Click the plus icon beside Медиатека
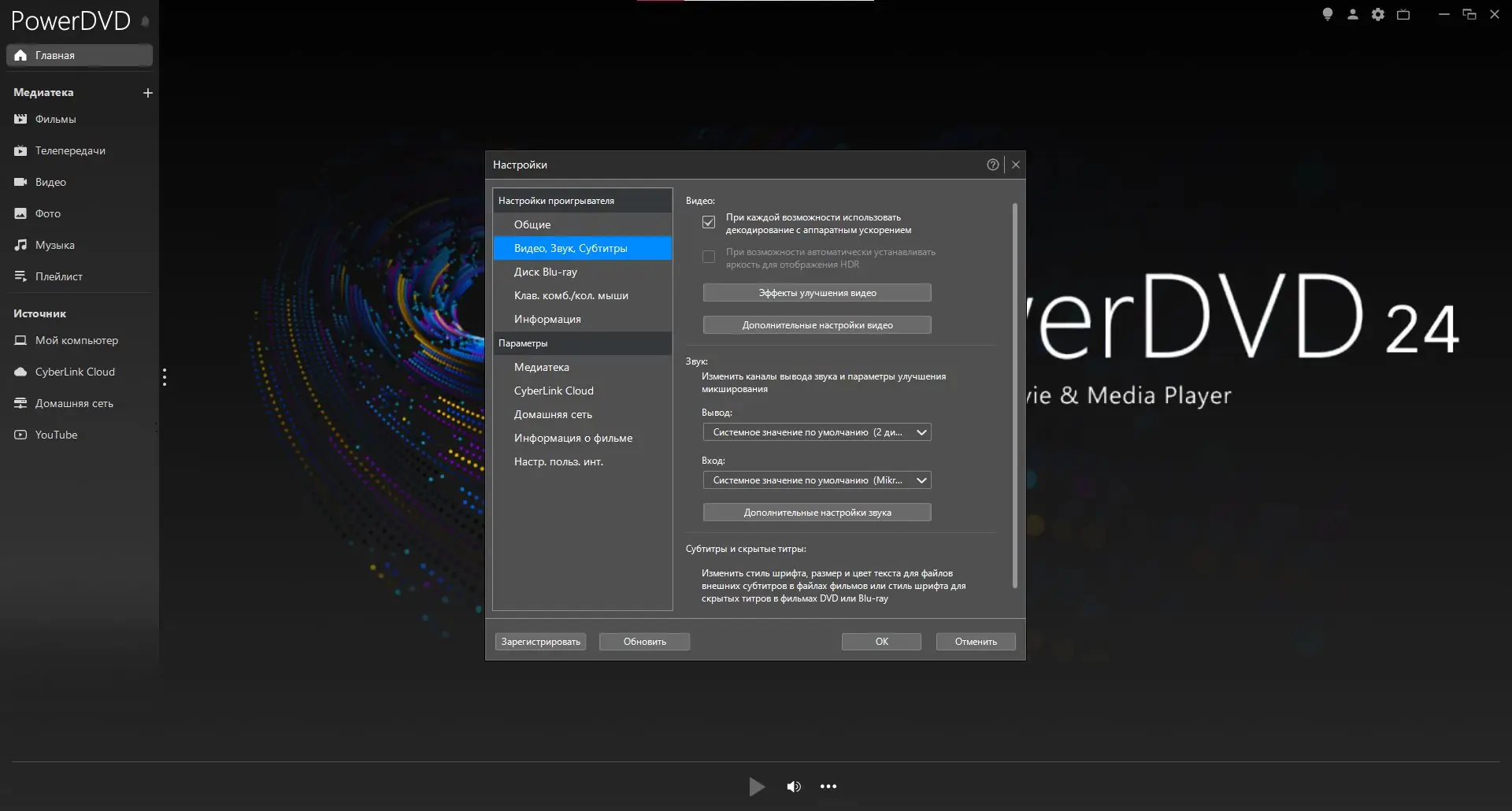Screen dimensions: 1512x811 point(147,93)
